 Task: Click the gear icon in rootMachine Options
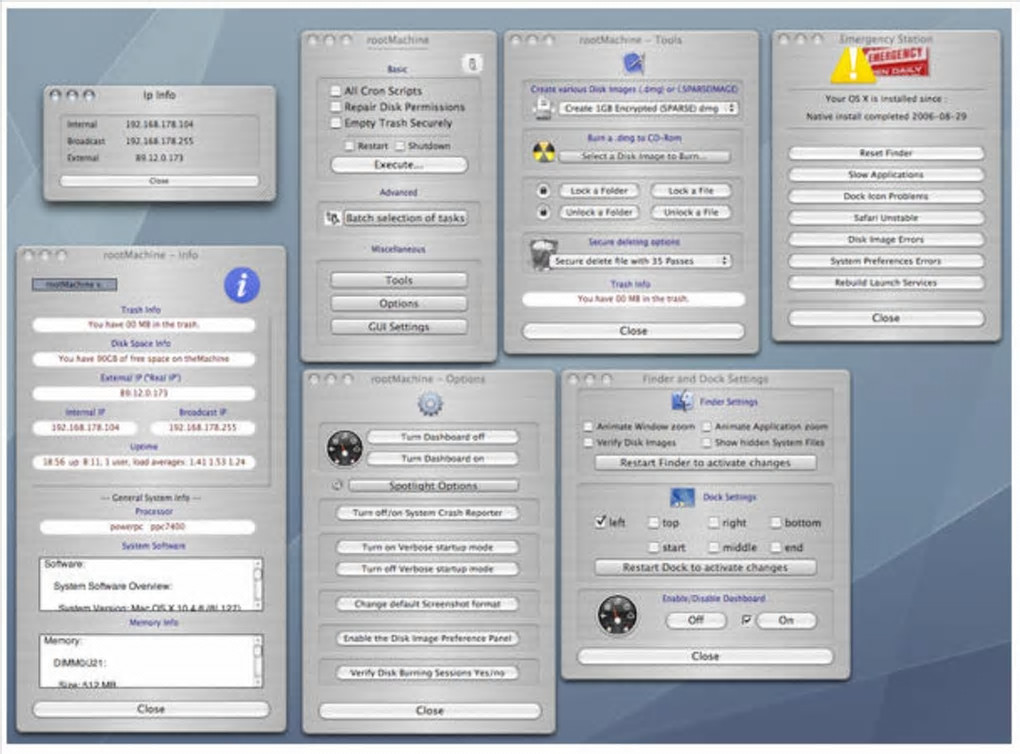[430, 403]
